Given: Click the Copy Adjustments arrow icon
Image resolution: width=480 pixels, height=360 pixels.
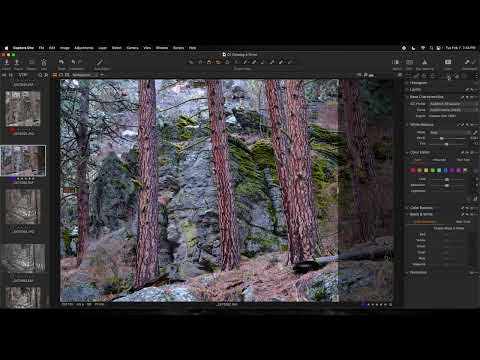Looking at the screenshot, I should coord(467,62).
